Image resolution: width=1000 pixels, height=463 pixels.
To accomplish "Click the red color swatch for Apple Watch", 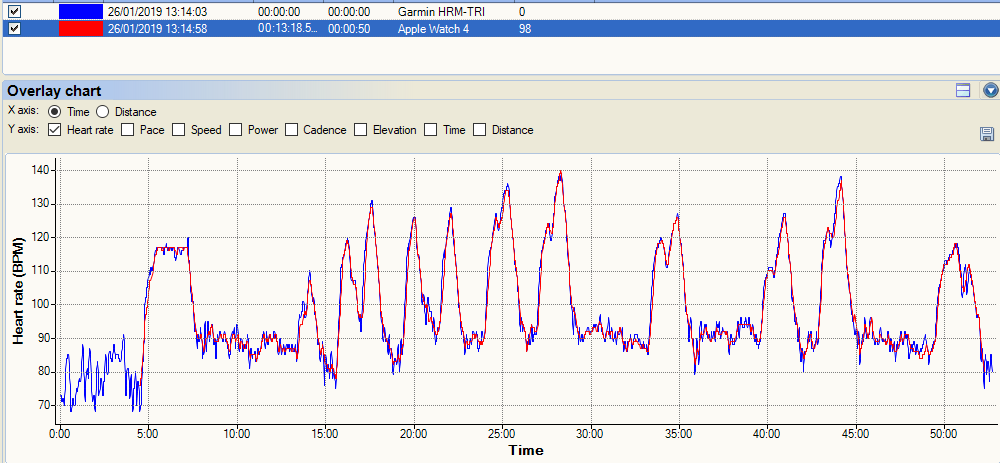I will [x=80, y=28].
